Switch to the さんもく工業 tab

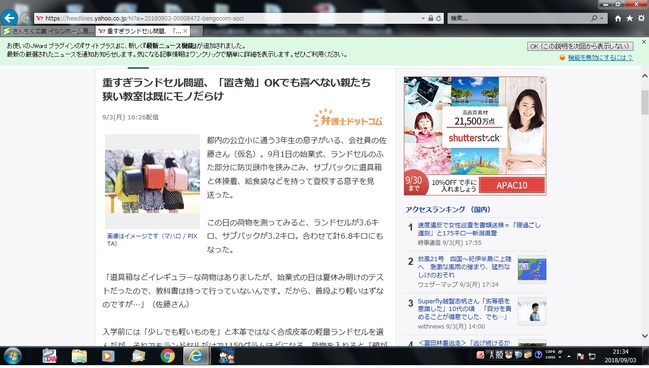pyautogui.click(x=48, y=31)
